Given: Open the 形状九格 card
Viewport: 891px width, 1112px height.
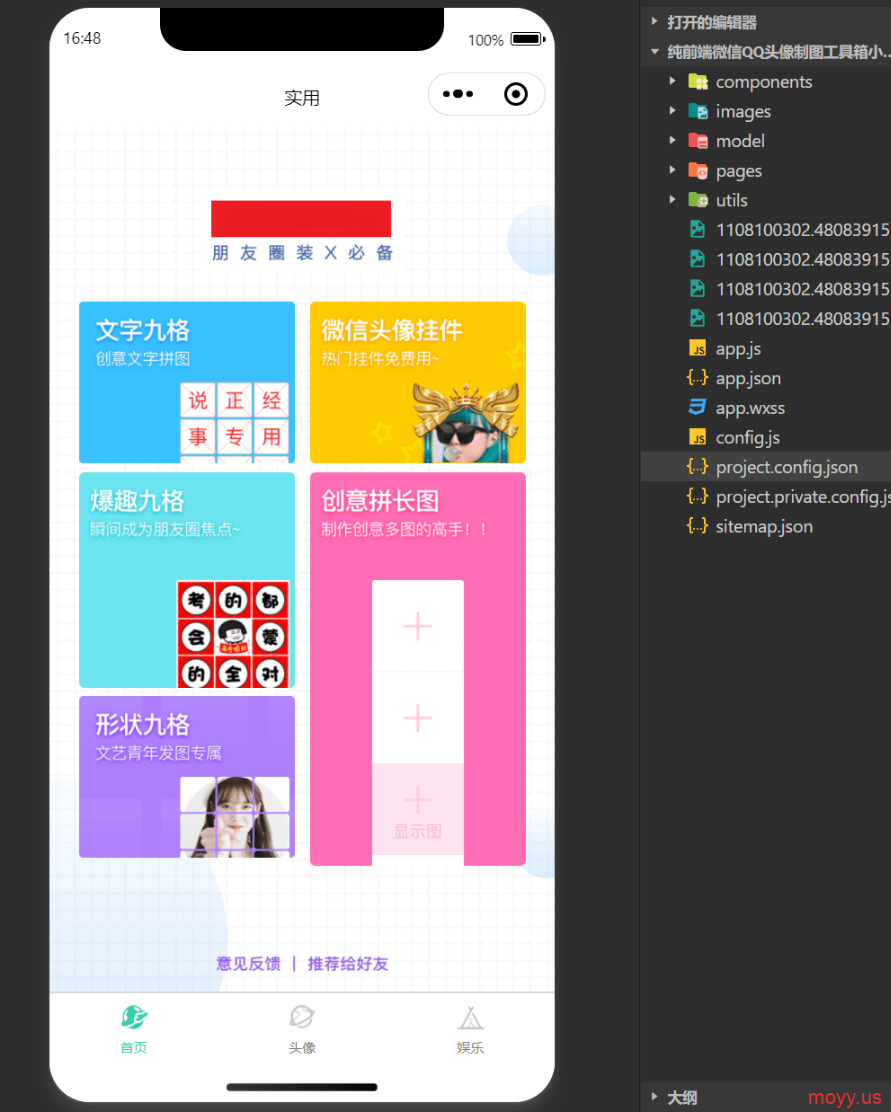Looking at the screenshot, I should [x=187, y=777].
